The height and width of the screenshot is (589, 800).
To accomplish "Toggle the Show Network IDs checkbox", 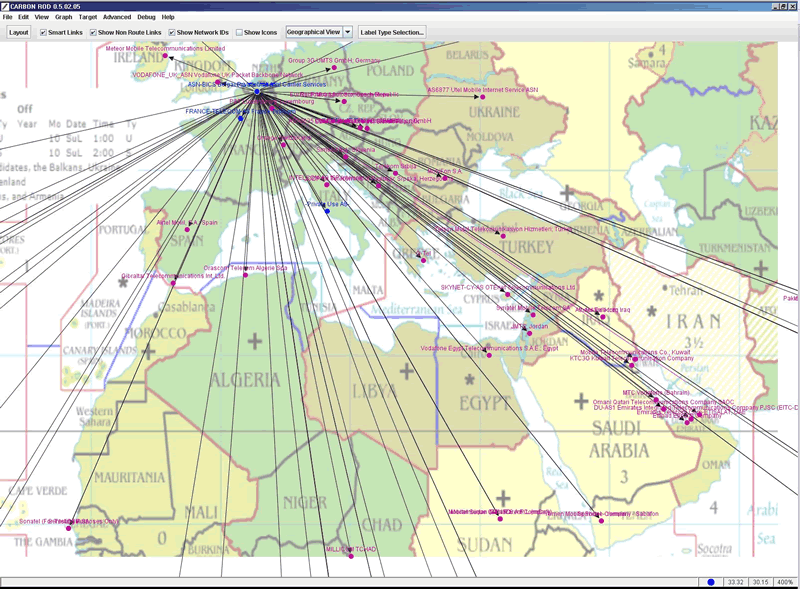I will click(x=172, y=32).
